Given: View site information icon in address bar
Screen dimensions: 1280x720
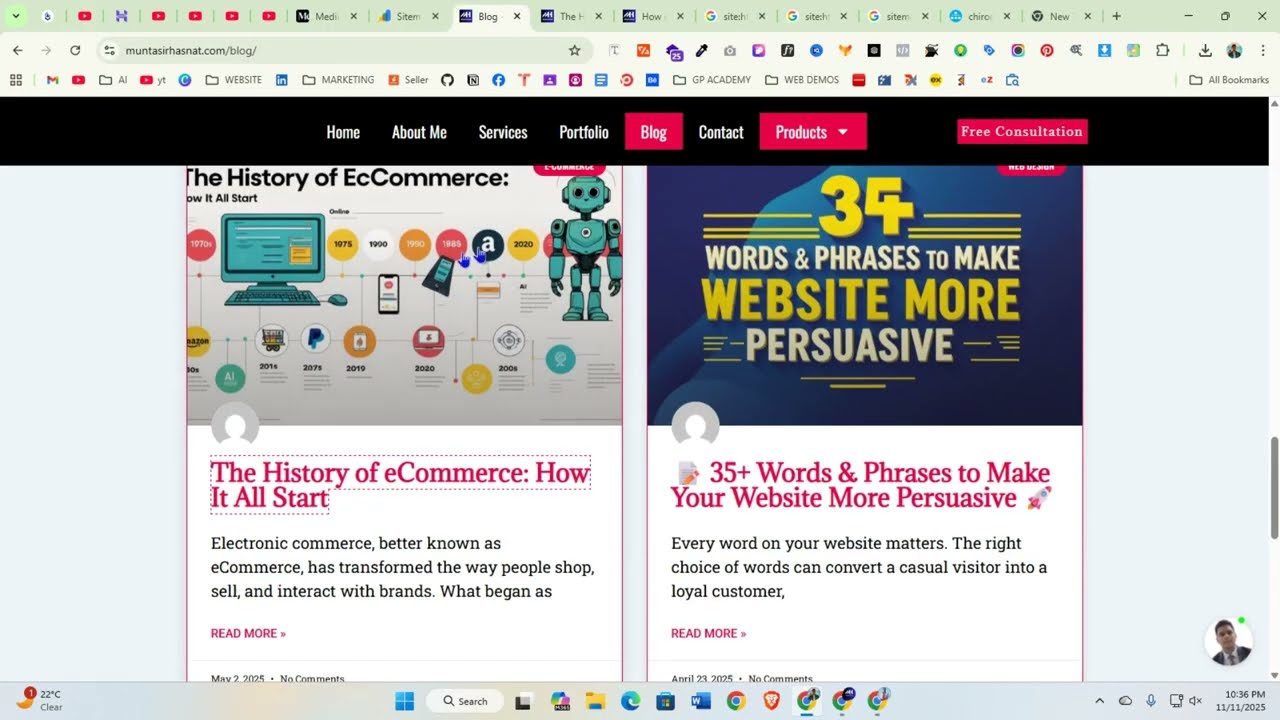Looking at the screenshot, I should coord(109,50).
